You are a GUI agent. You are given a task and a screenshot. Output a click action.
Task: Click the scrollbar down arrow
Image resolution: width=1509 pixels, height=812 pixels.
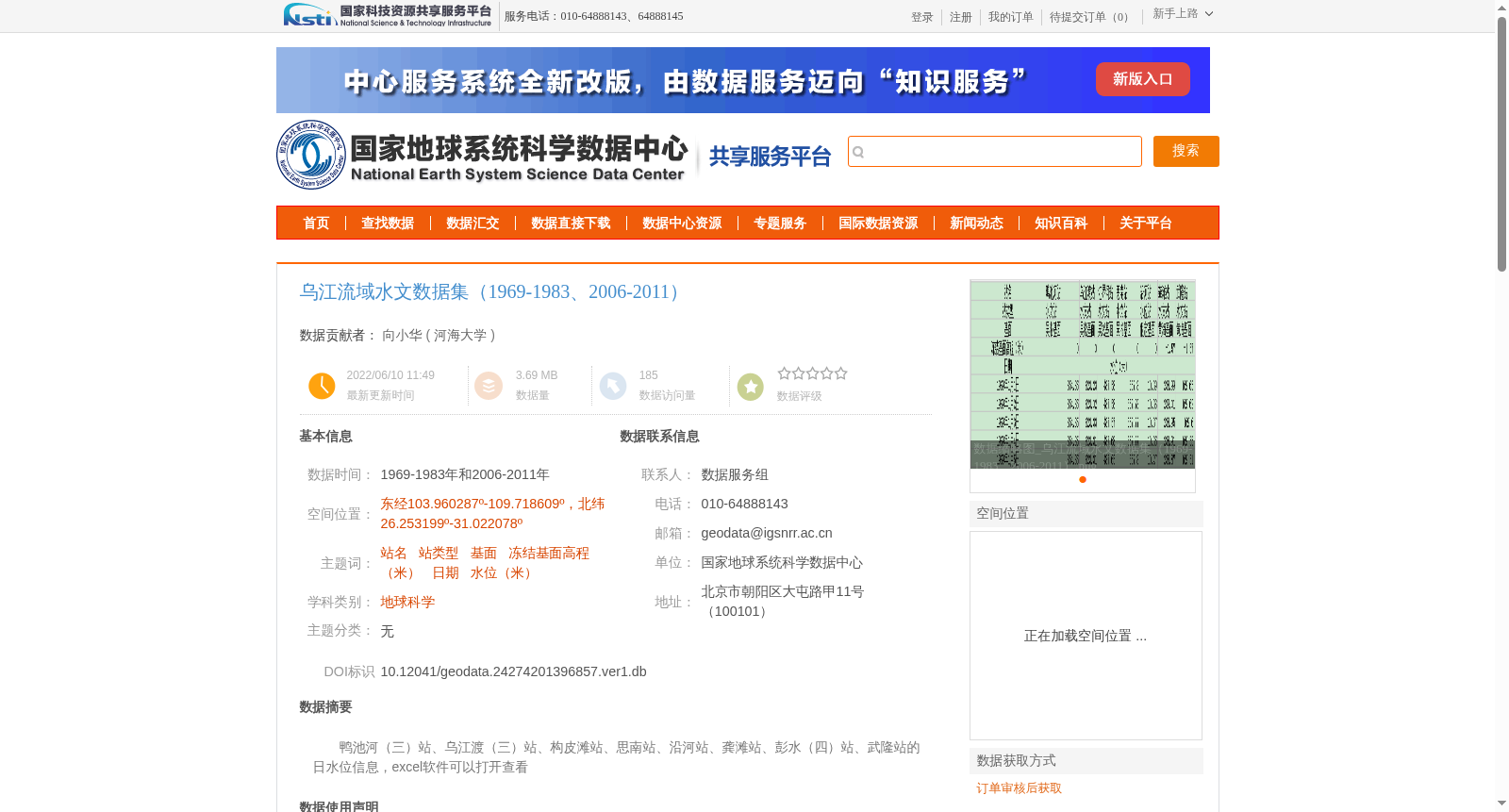coord(1501,804)
